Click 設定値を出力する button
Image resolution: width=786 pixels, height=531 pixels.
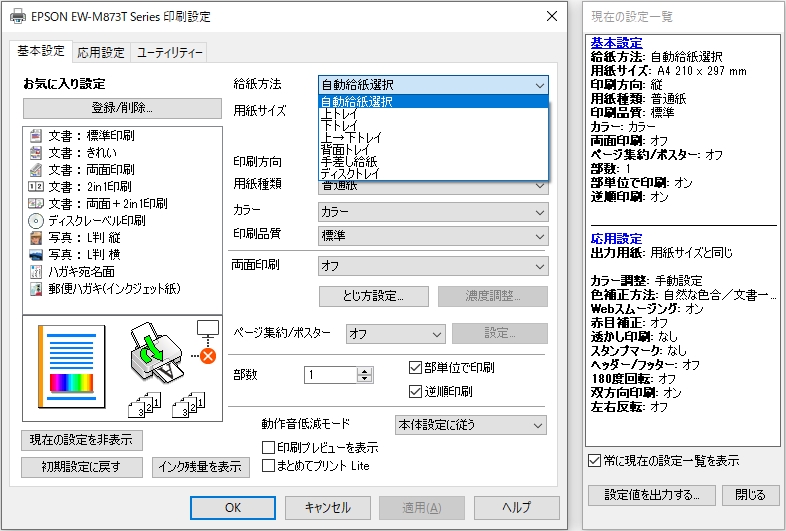(652, 495)
